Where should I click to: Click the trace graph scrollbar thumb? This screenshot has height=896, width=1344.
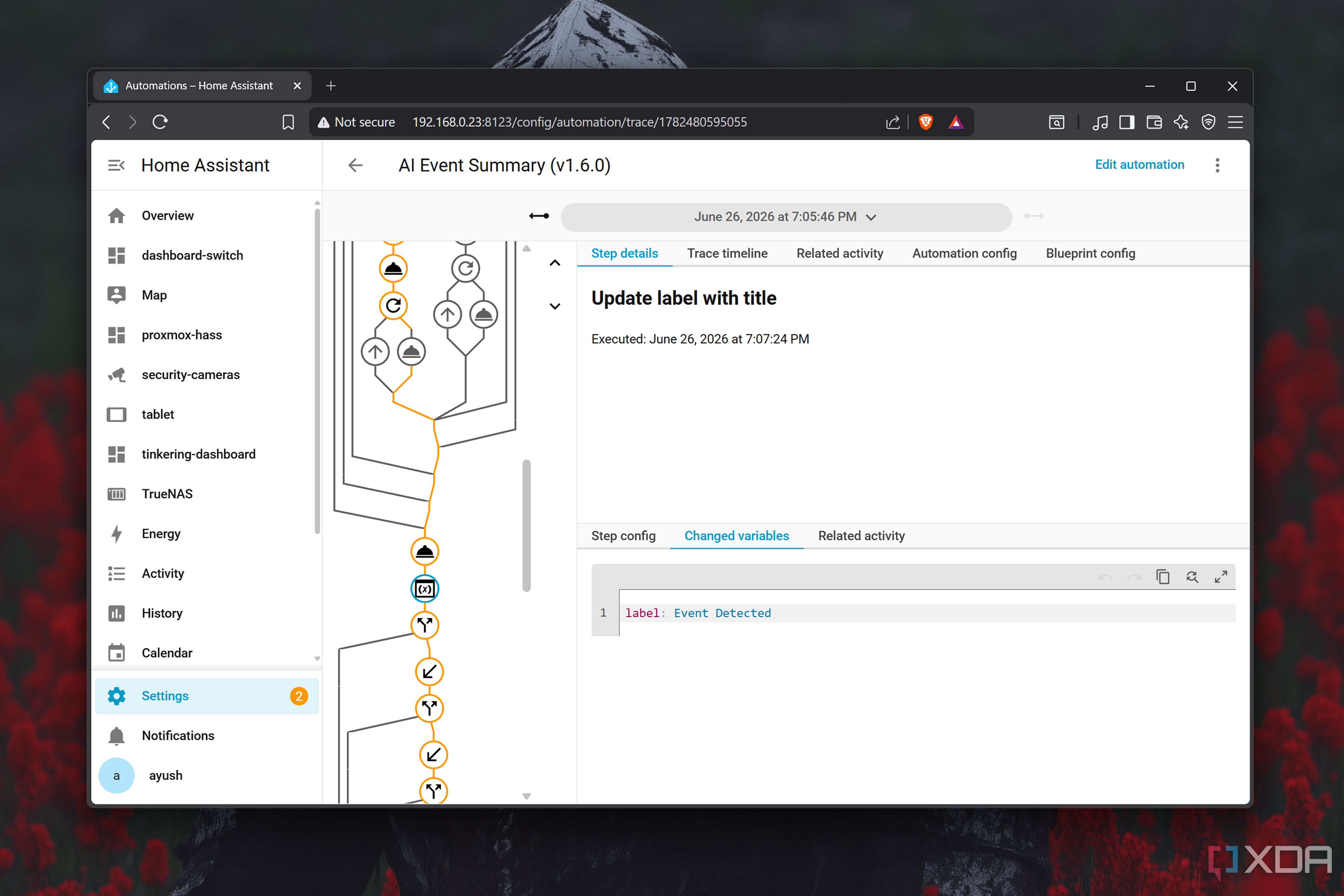tap(526, 526)
